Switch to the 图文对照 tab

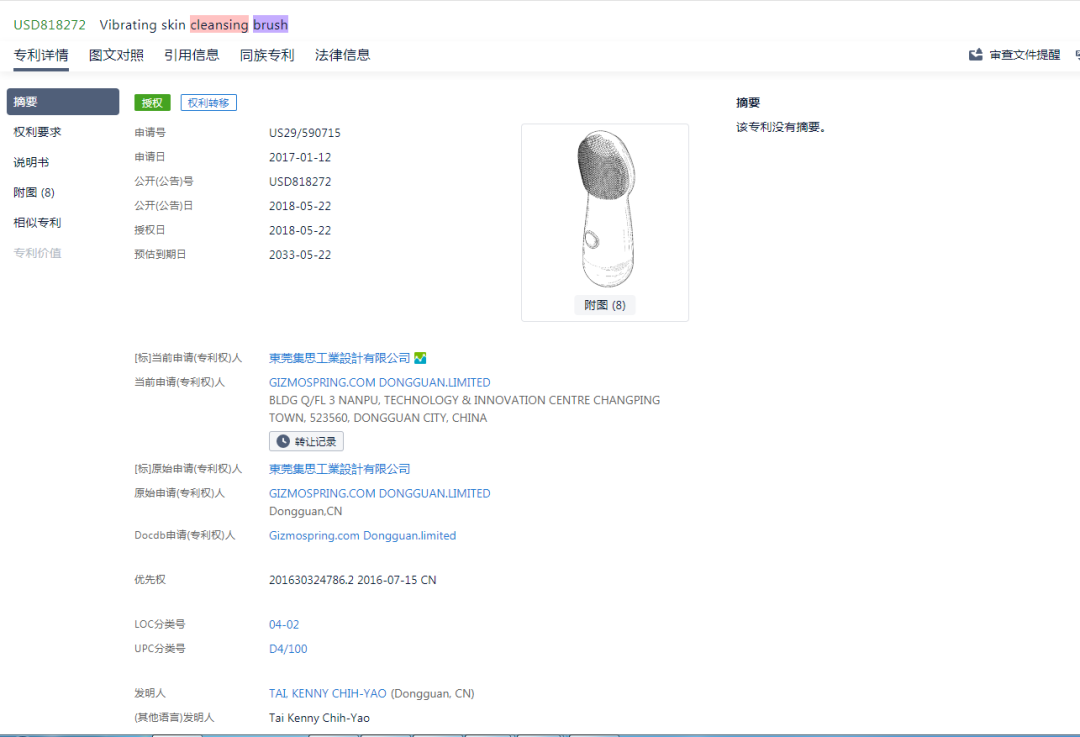tap(116, 55)
